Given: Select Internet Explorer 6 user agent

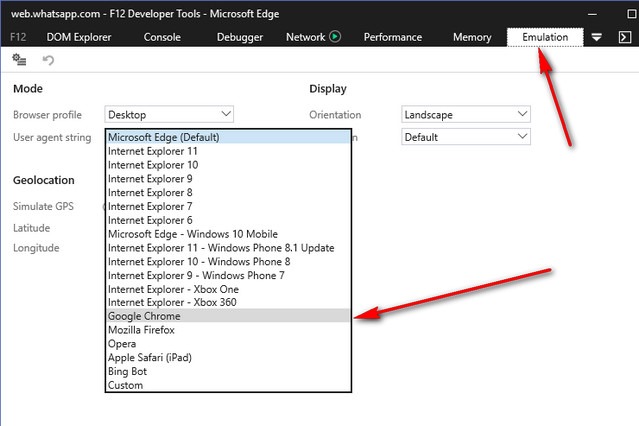Looking at the screenshot, I should [228, 221].
